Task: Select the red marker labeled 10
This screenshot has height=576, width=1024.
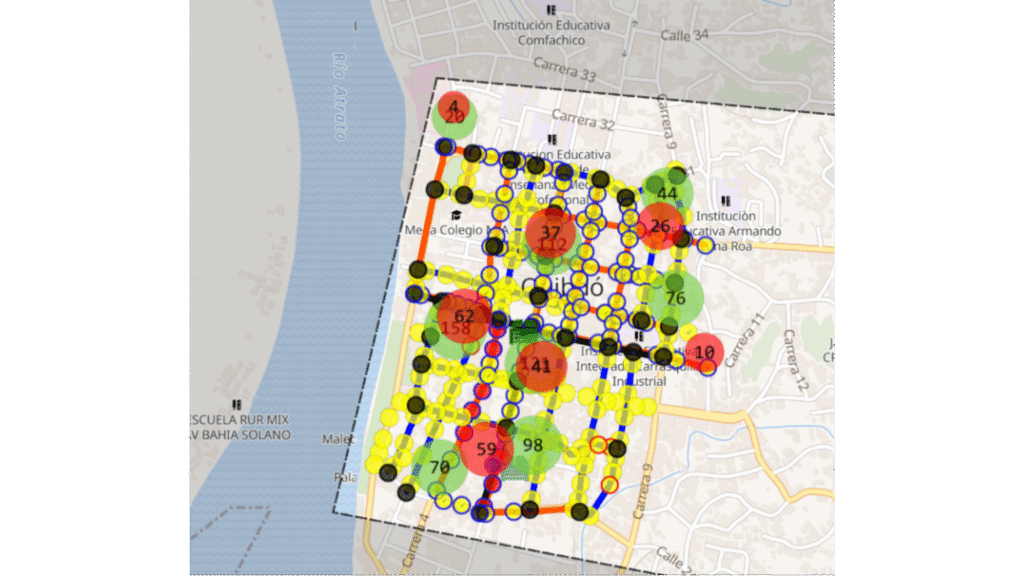Action: coord(704,352)
